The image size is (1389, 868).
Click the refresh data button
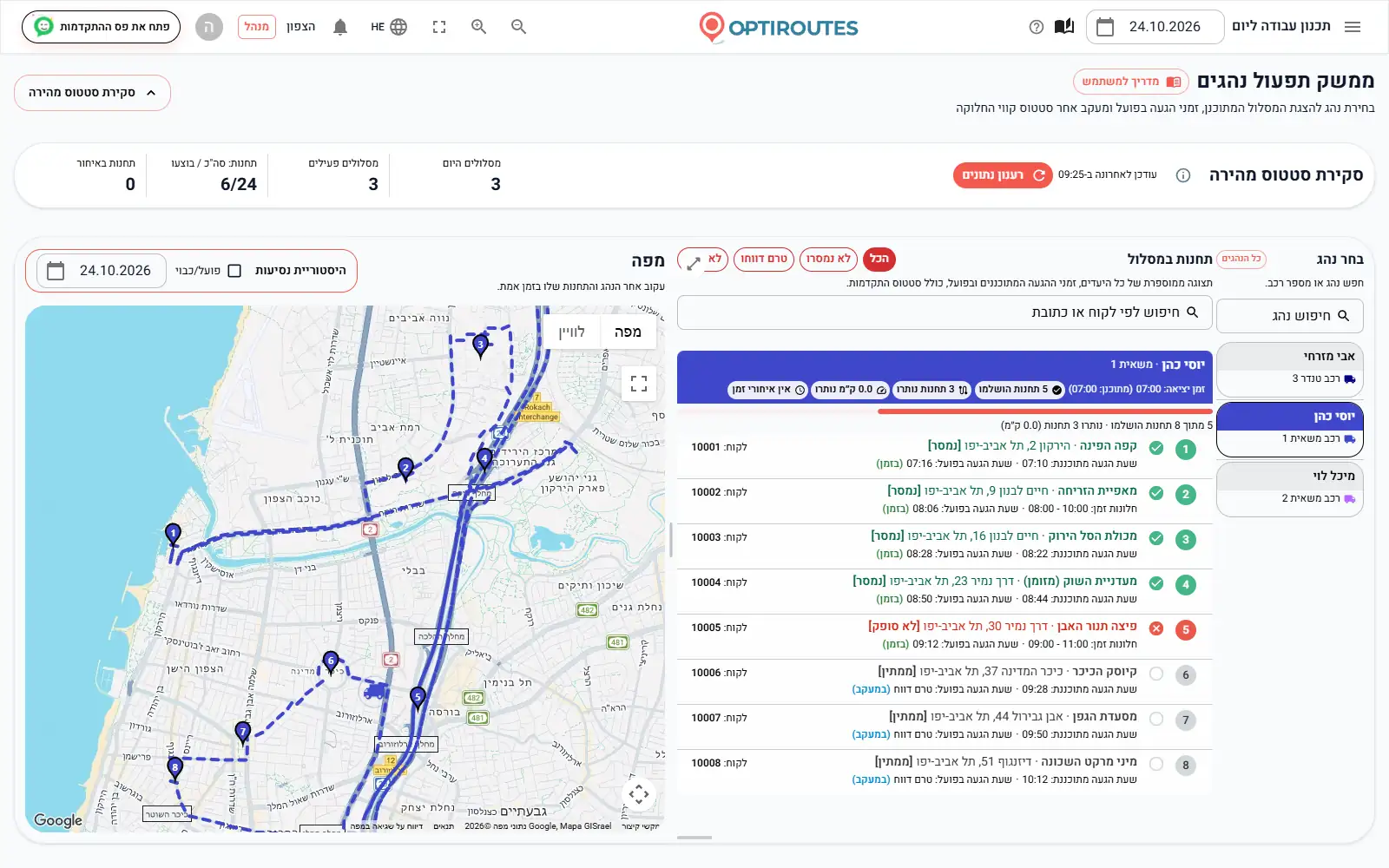[1003, 175]
